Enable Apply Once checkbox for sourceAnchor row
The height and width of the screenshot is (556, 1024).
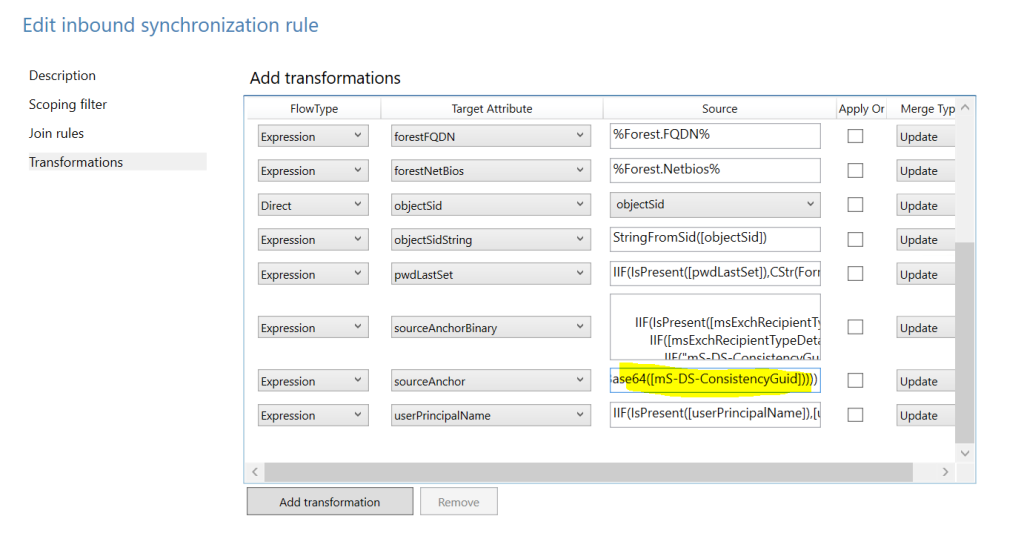pos(855,380)
